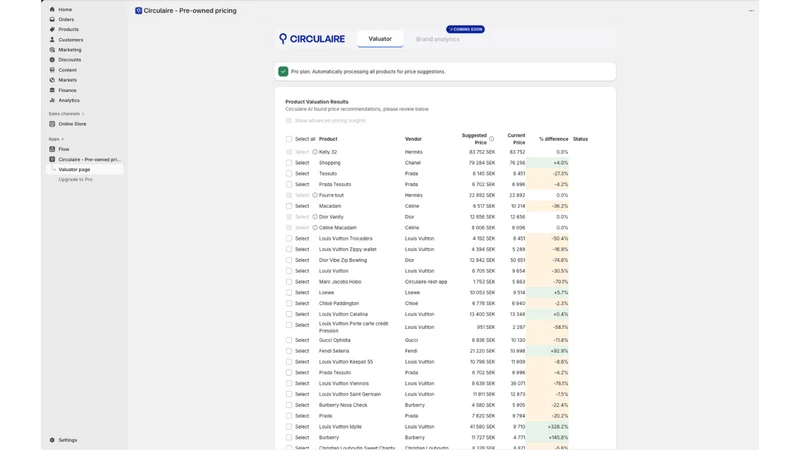Image resolution: width=800 pixels, height=450 pixels.
Task: Click the Marketing target icon
Action: point(52,50)
